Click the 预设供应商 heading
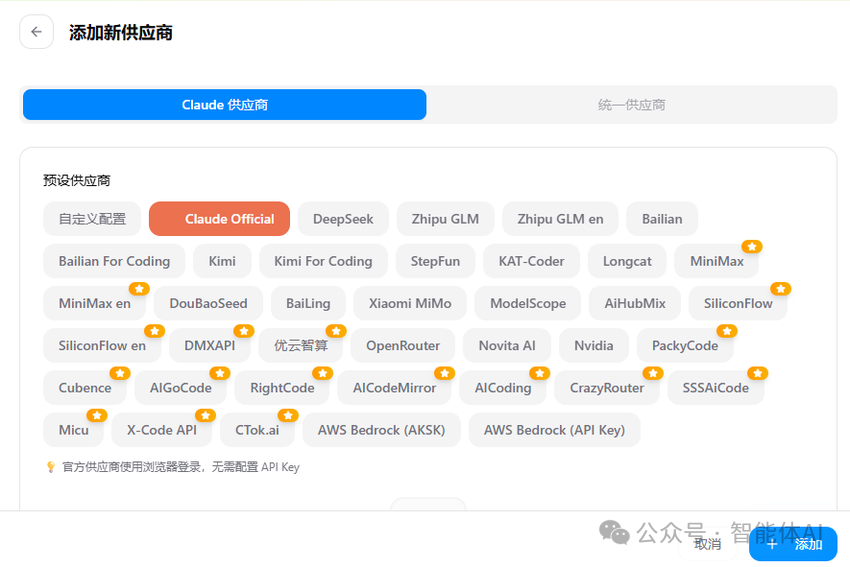The image size is (850, 567). click(76, 181)
